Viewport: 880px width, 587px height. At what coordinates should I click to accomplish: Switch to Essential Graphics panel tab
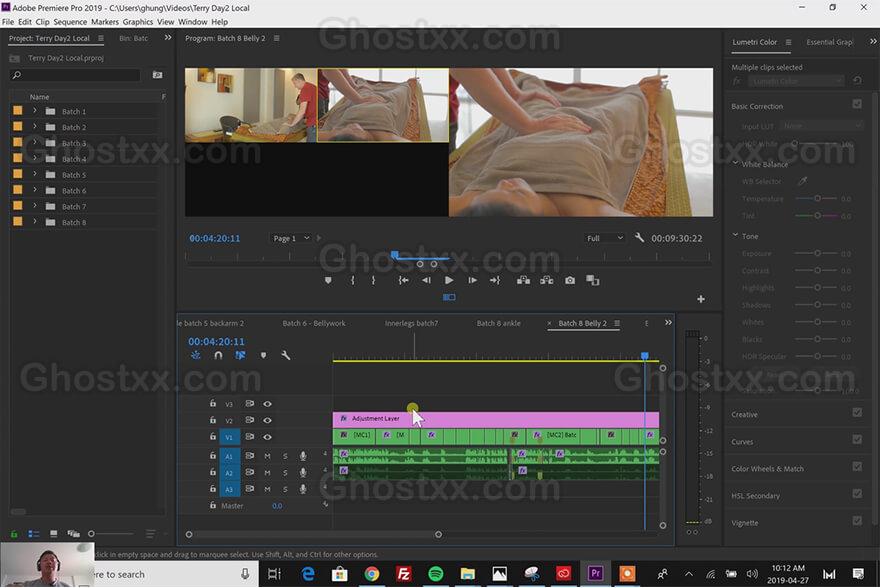(x=829, y=42)
